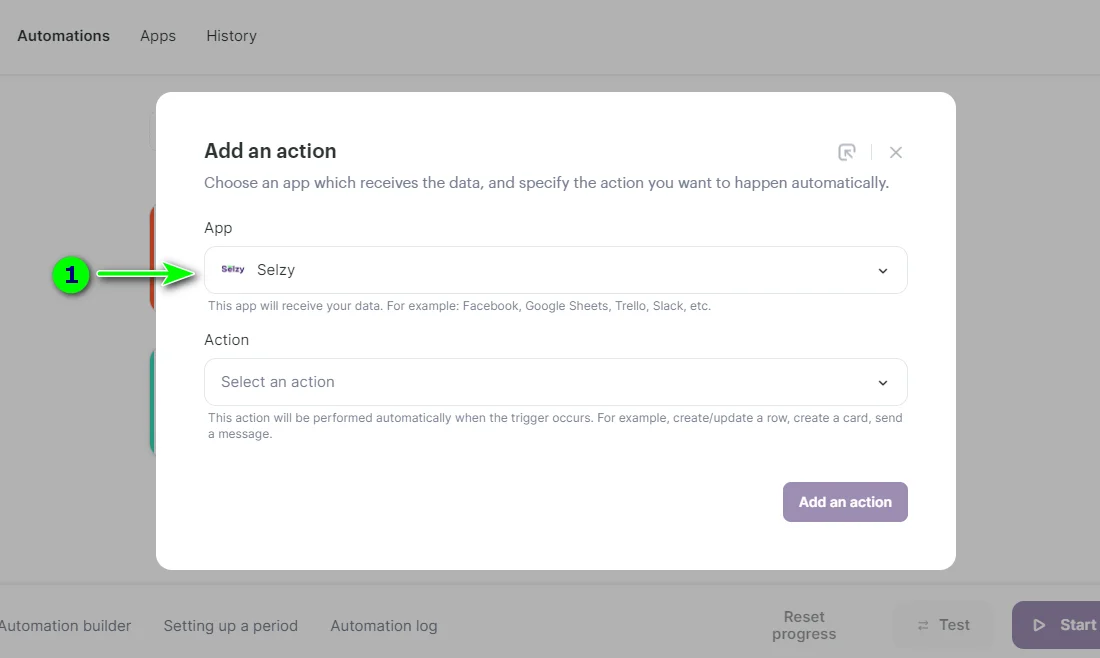The height and width of the screenshot is (658, 1100).
Task: Switch to the Apps tab
Action: [x=157, y=36]
